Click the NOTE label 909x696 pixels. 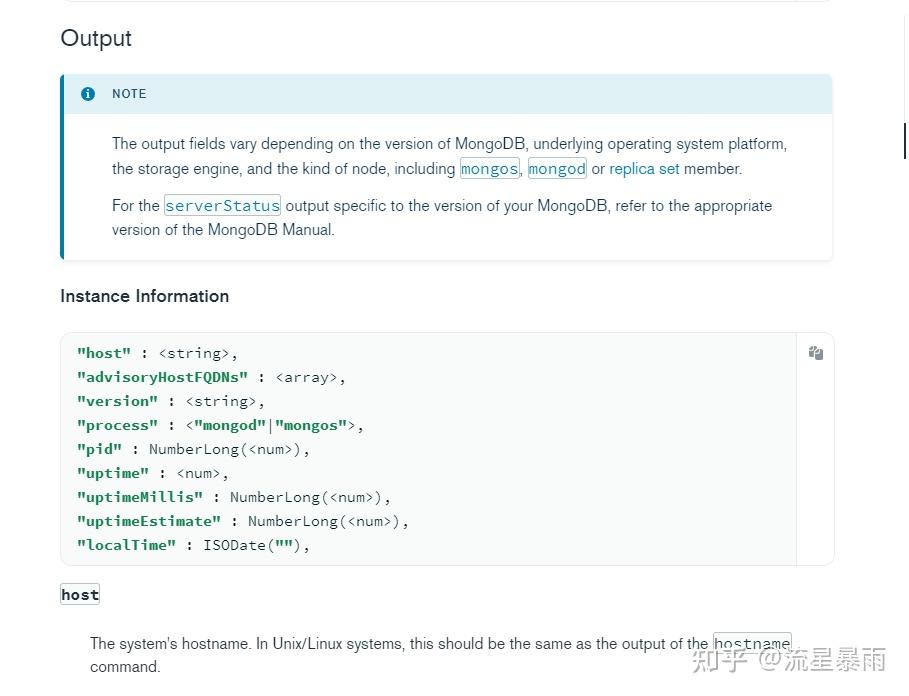click(x=129, y=94)
